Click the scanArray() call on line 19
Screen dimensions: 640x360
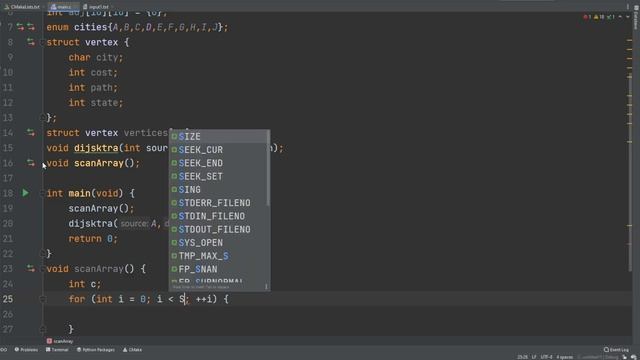pos(101,208)
